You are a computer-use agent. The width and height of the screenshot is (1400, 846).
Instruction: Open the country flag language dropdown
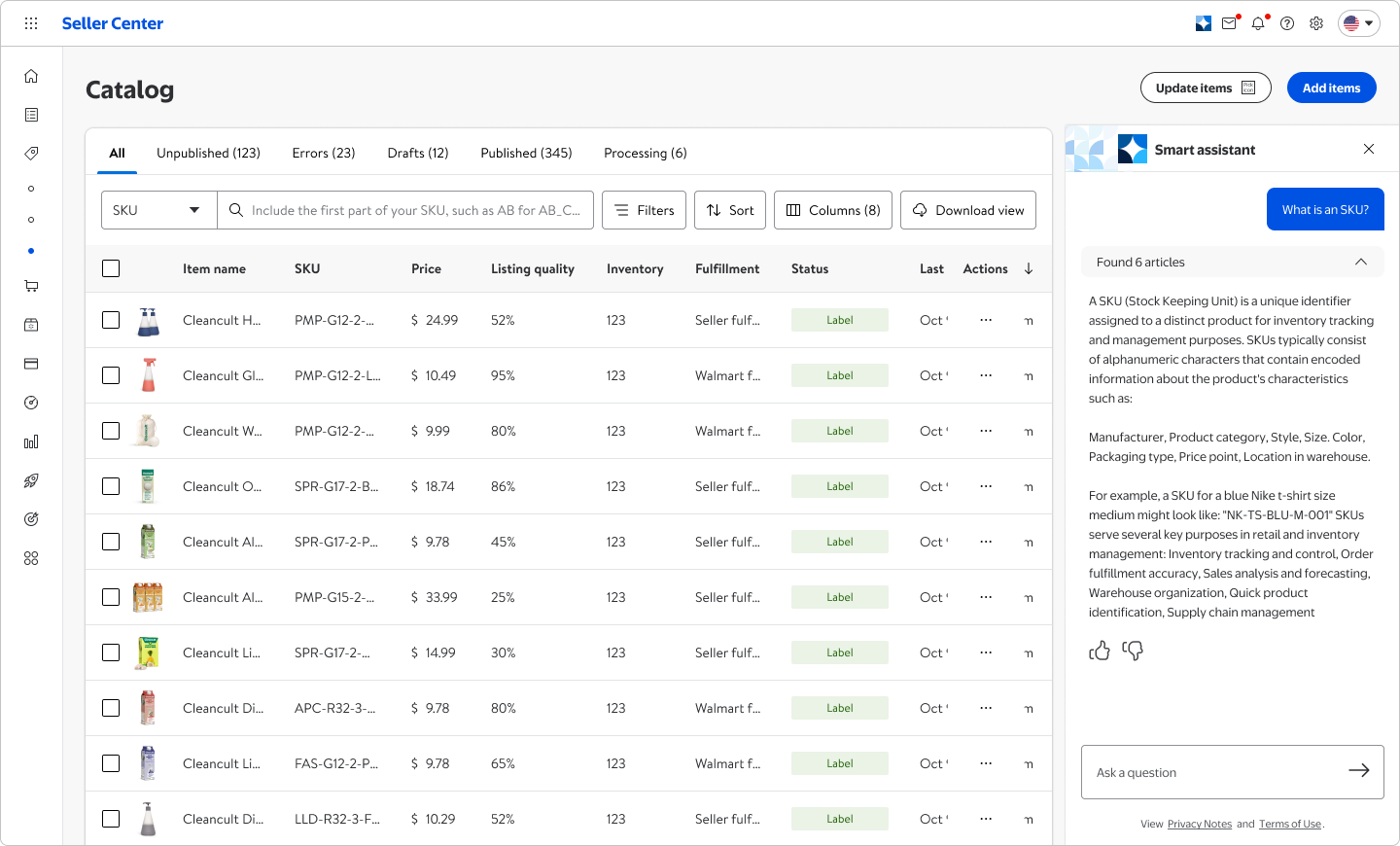pos(1359,23)
